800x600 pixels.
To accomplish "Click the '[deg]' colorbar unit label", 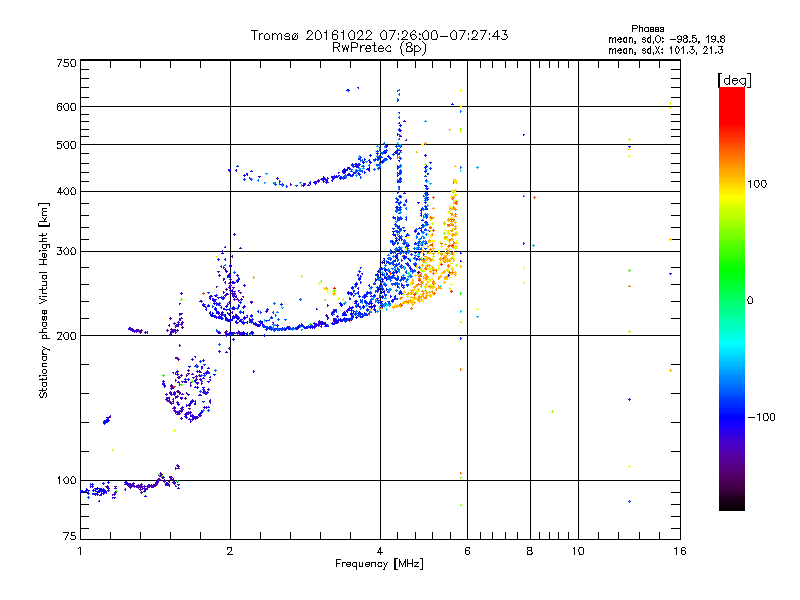I will coord(734,80).
